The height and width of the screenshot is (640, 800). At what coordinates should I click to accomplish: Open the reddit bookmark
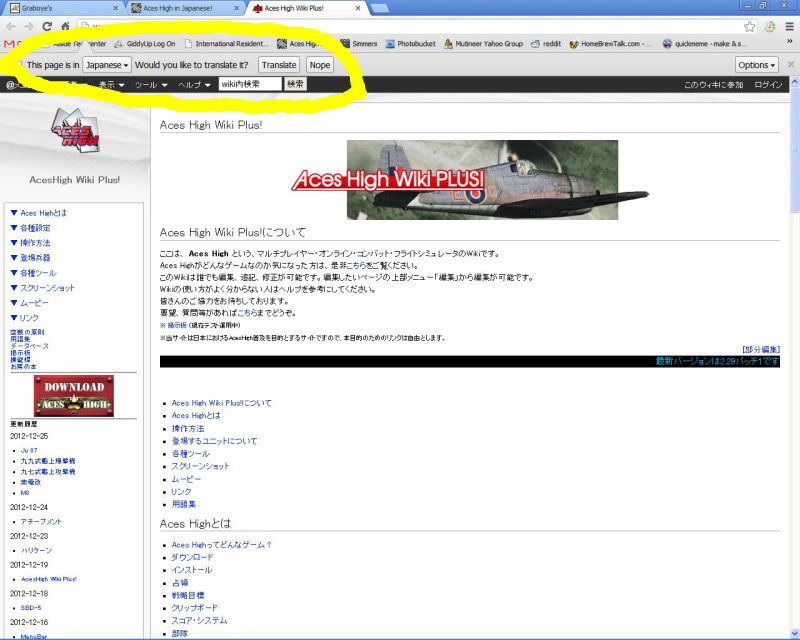tap(546, 44)
